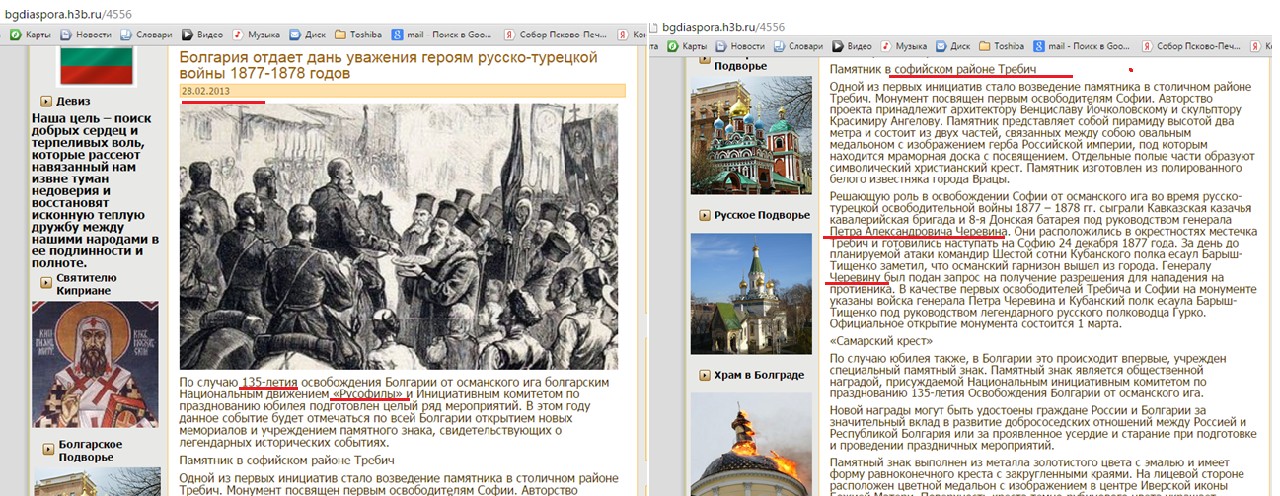Click the Русское Подворье sidebar heading

(762, 215)
